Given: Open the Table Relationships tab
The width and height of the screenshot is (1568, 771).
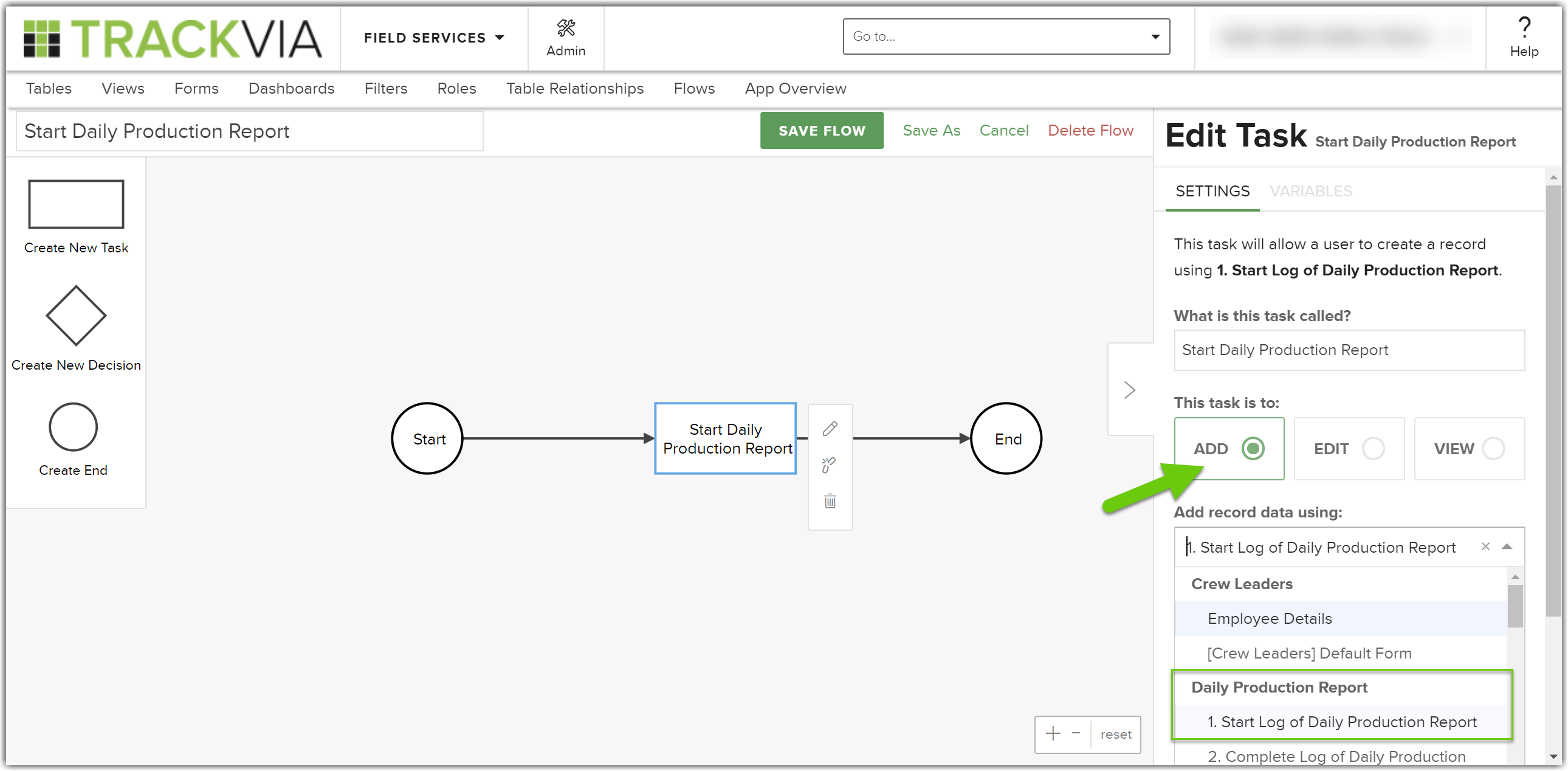Looking at the screenshot, I should 574,88.
